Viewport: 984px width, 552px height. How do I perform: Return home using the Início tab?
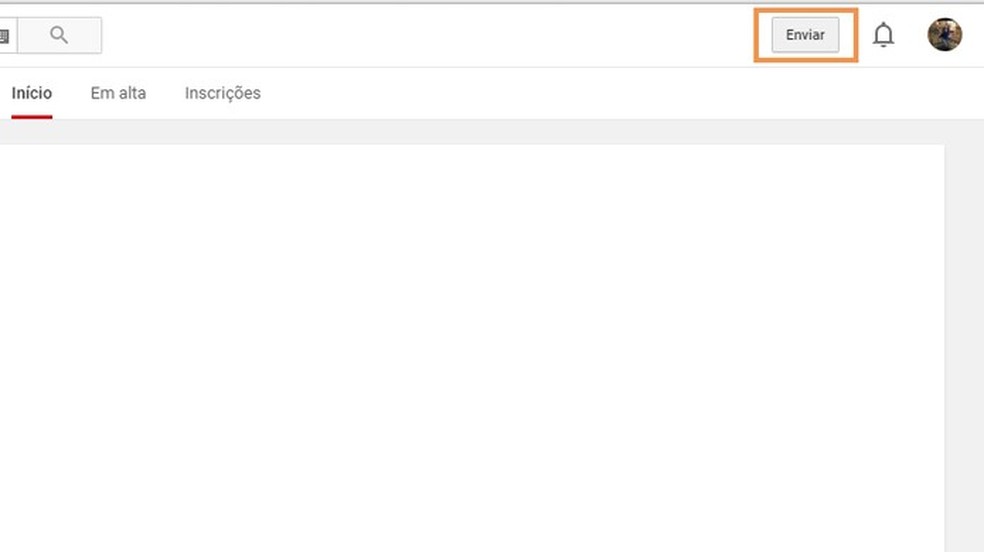[x=32, y=93]
